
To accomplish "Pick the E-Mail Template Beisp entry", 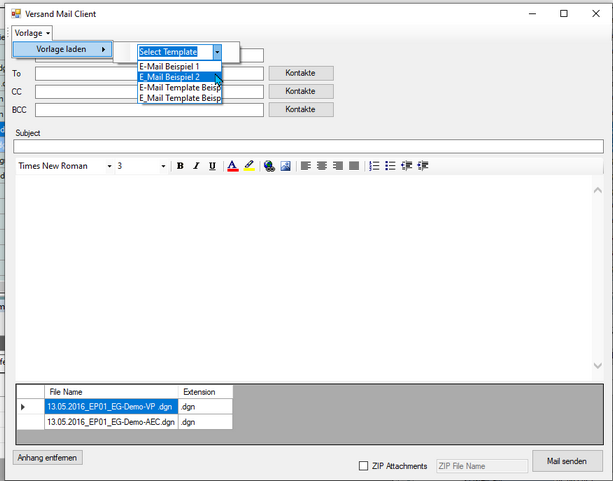I will pos(180,88).
